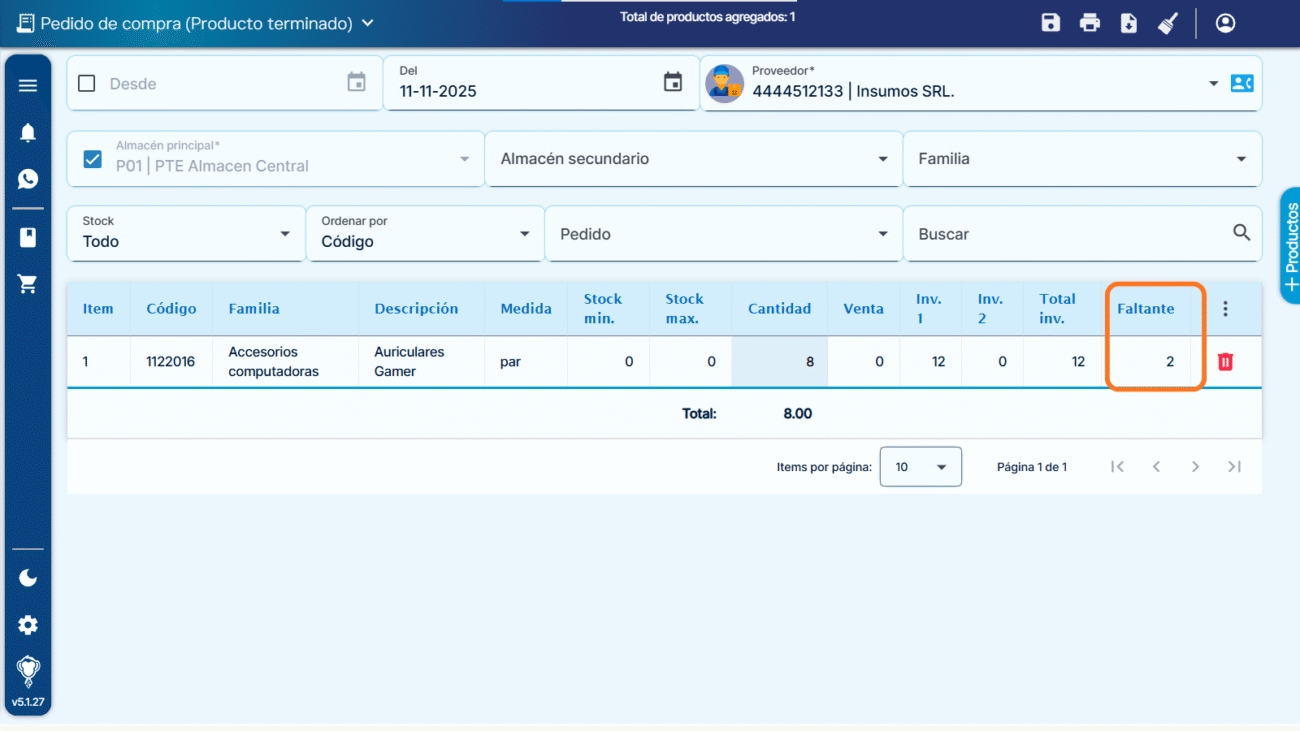Click the Buscar search field
The image size is (1300, 731).
[1070, 234]
